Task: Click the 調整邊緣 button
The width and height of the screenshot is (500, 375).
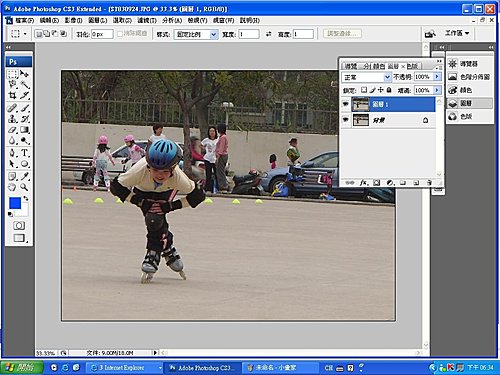Action: [342, 34]
